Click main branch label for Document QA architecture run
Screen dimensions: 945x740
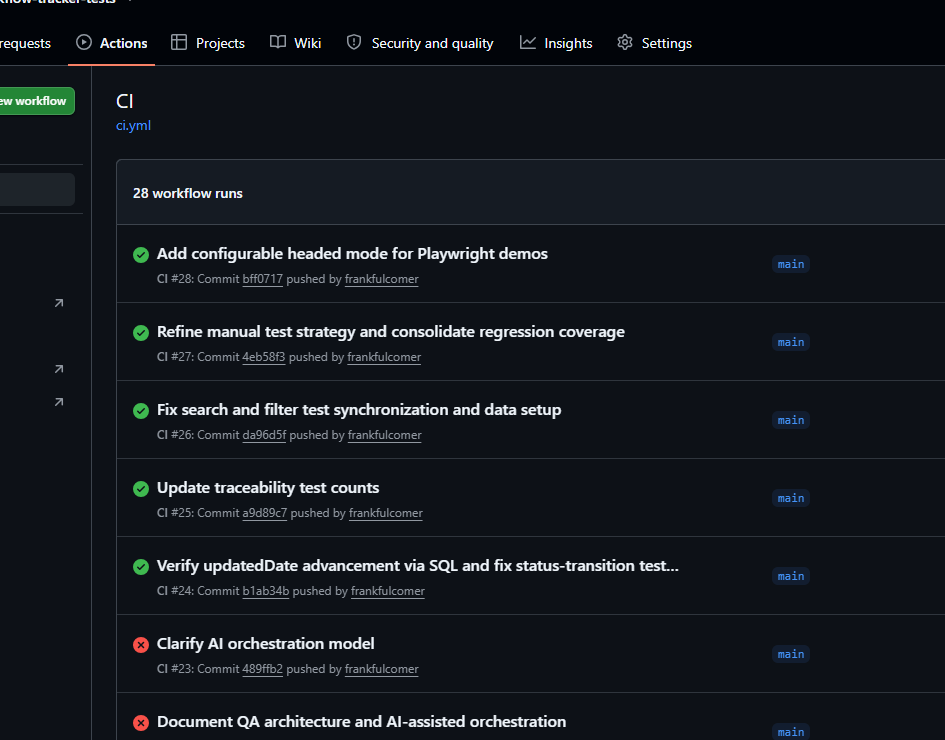click(791, 732)
